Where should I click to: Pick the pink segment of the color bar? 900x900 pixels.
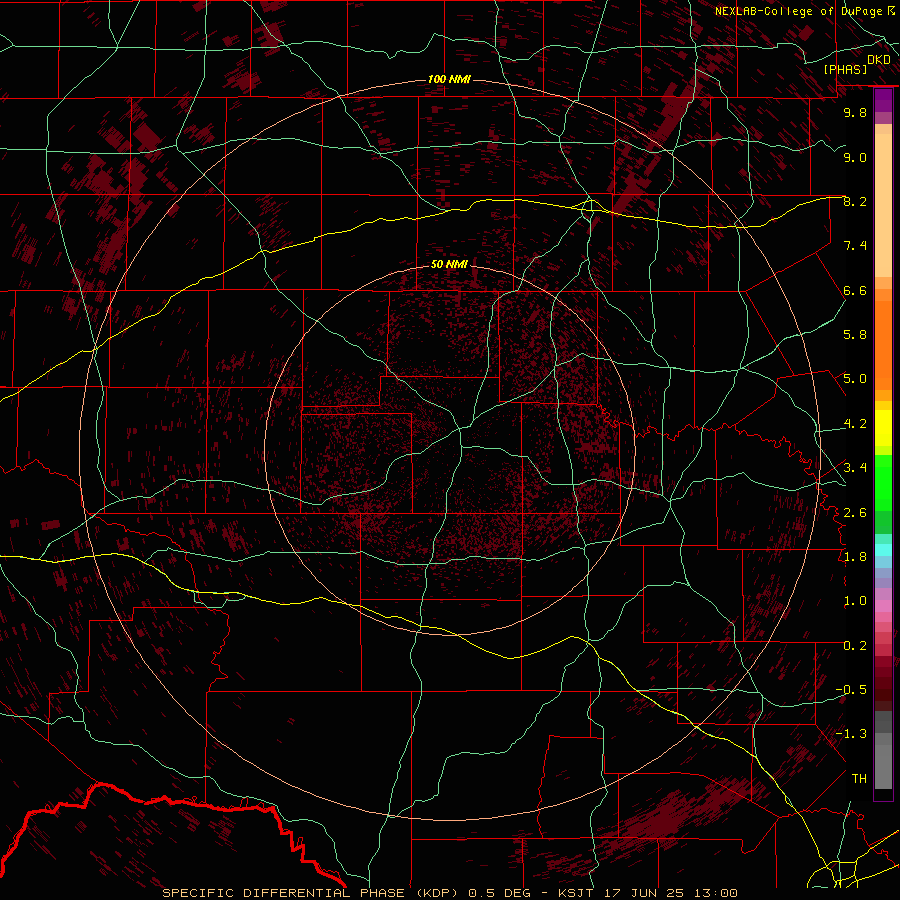point(883,606)
